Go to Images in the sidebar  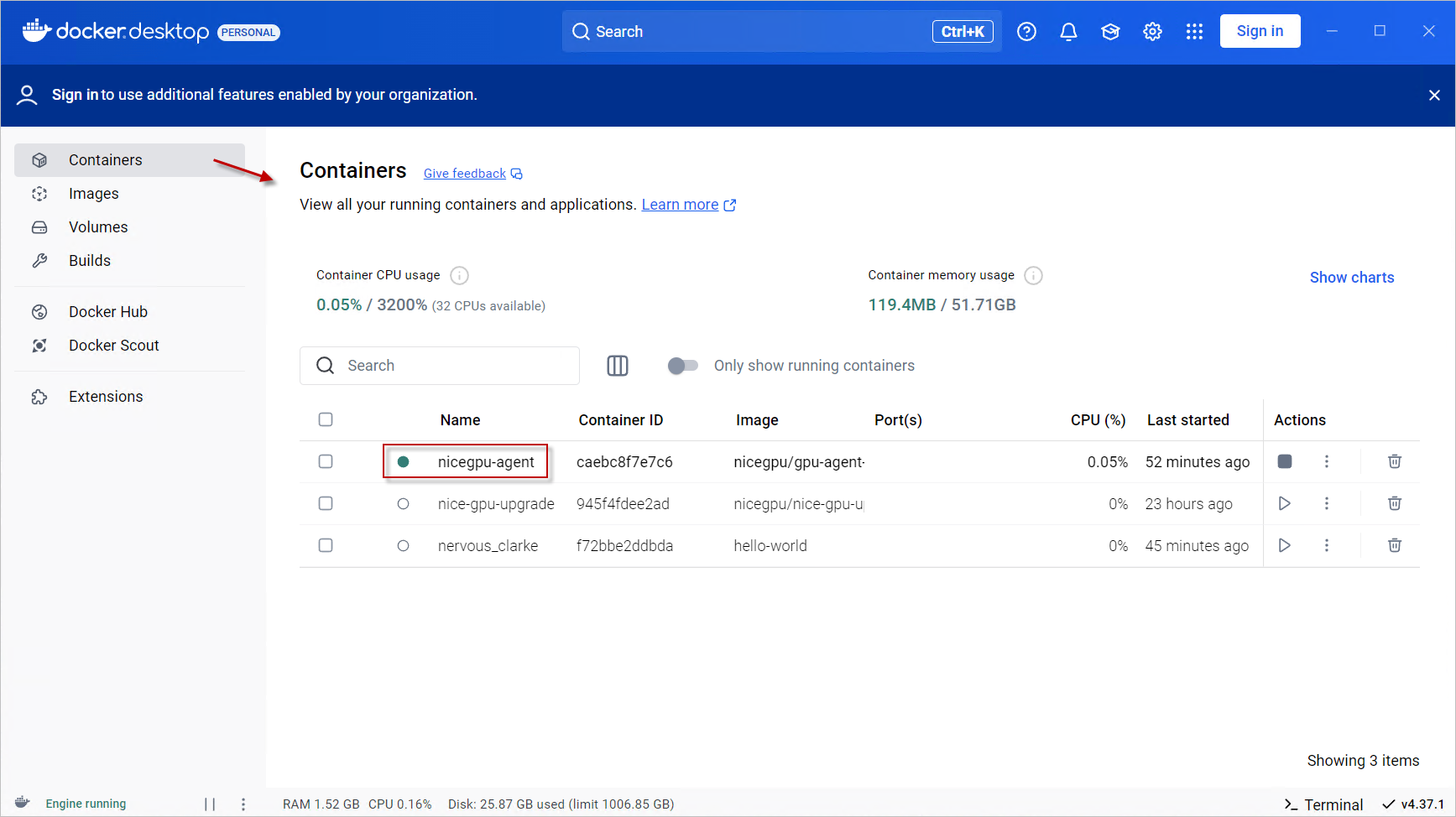pyautogui.click(x=94, y=194)
